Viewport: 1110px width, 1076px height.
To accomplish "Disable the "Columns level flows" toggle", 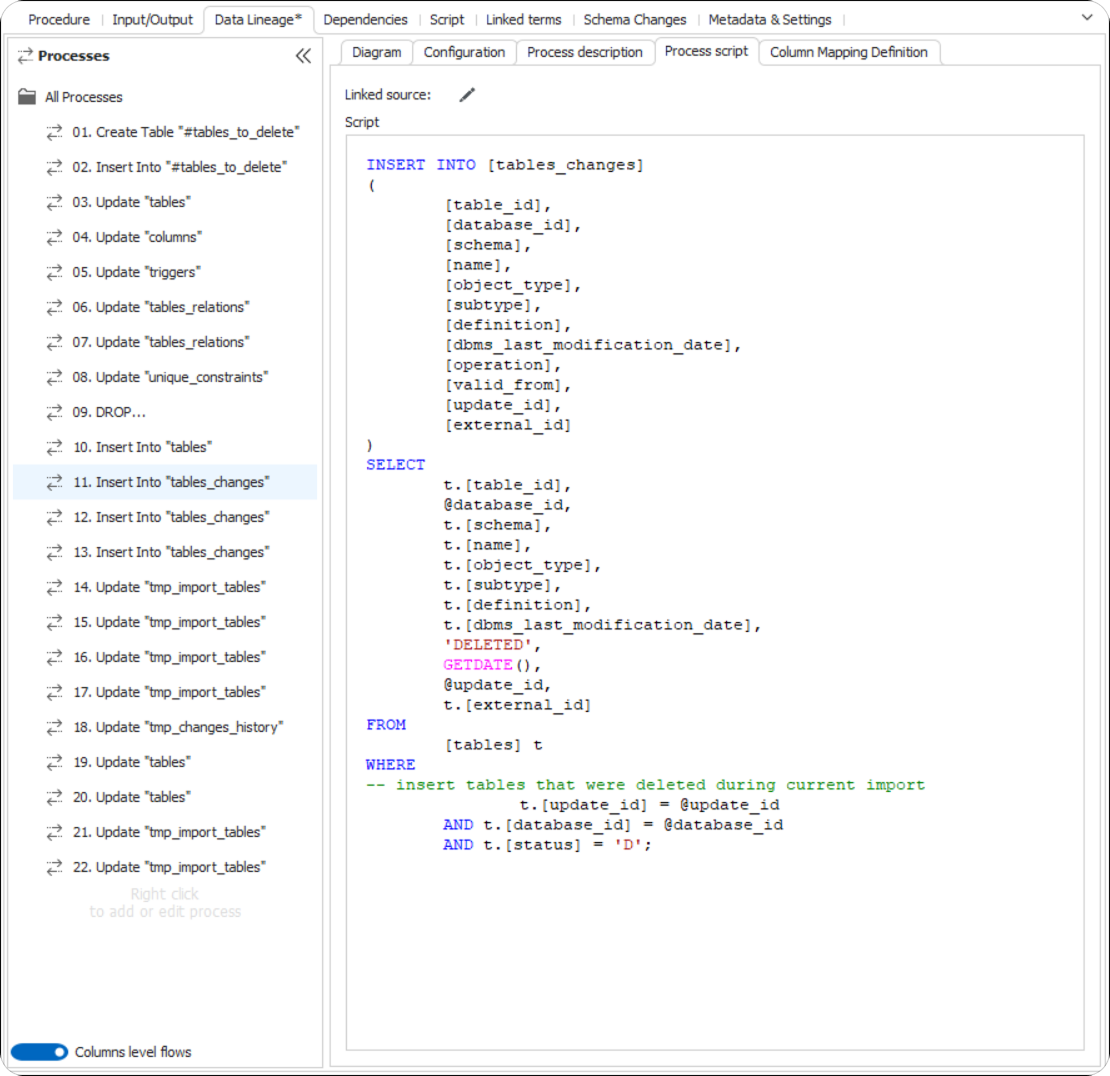I will tap(38, 1052).
